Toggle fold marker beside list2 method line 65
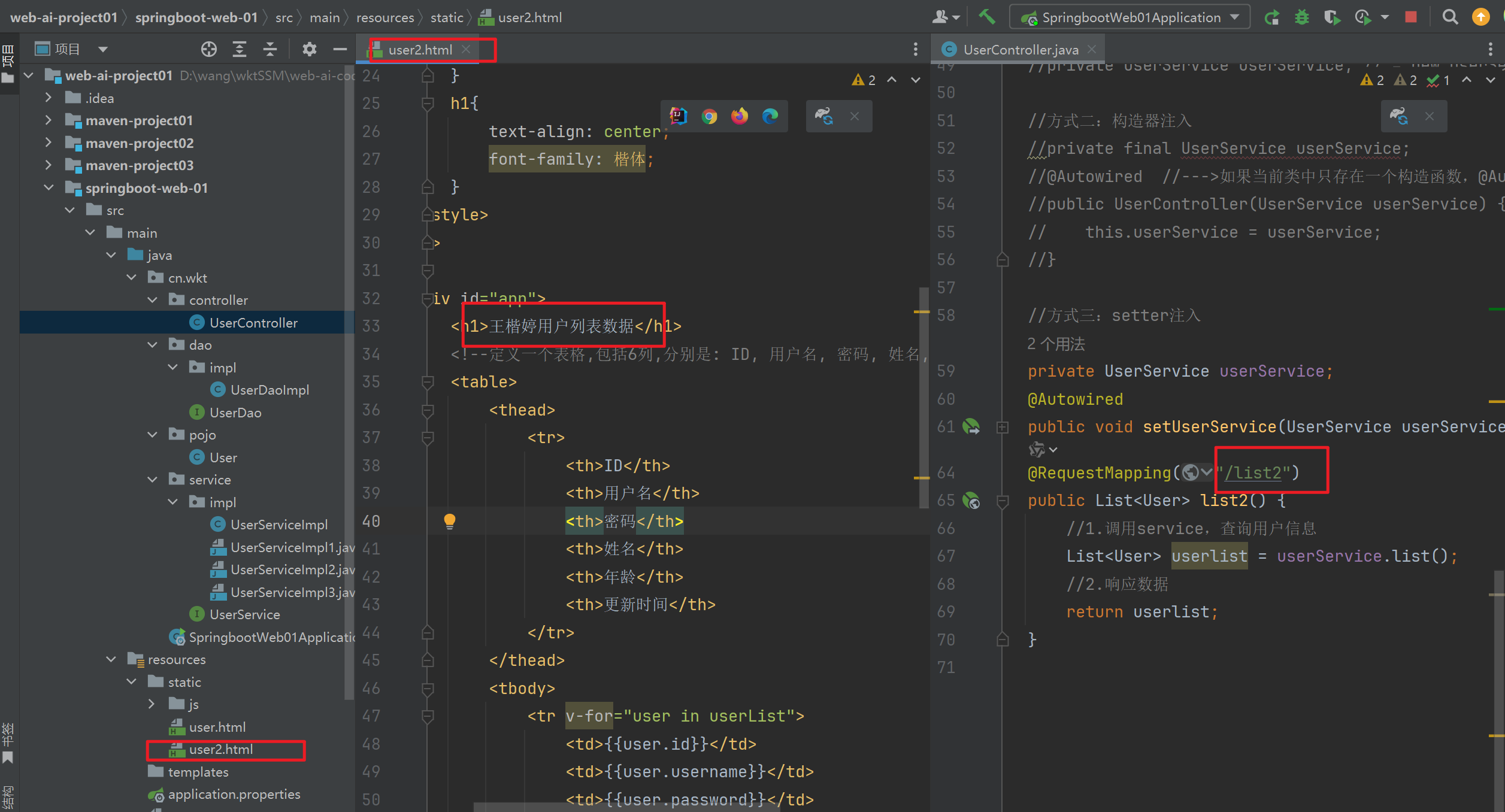 tap(1003, 501)
